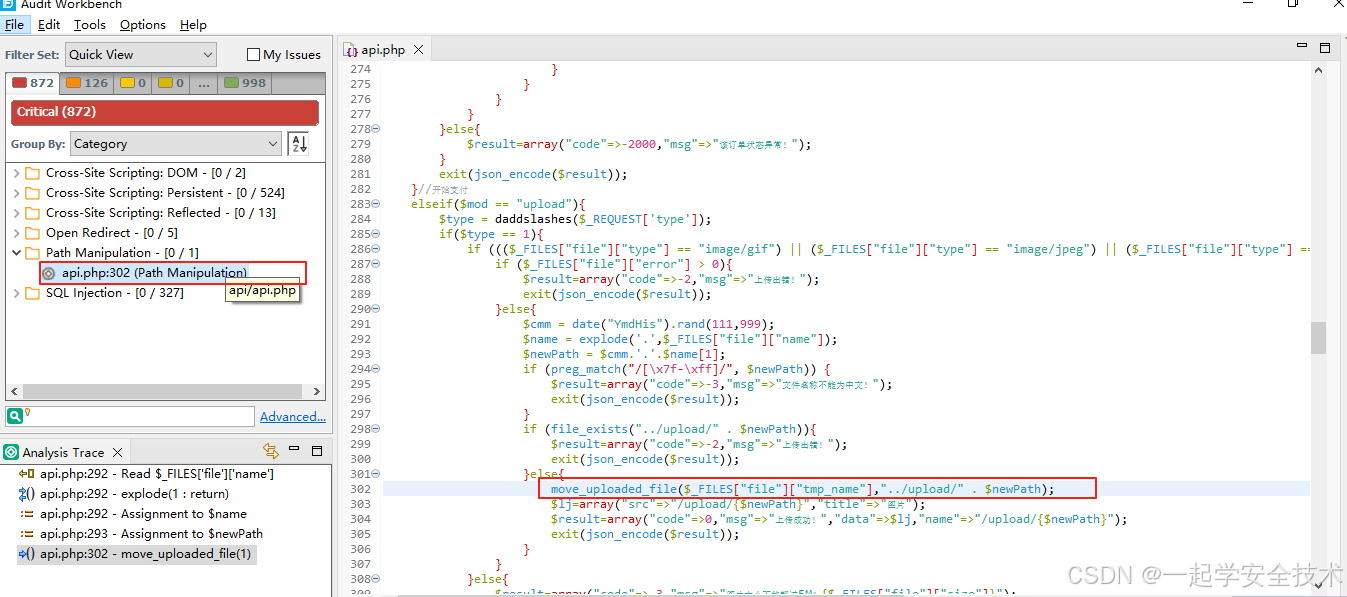
Task: Select Cross-Site Scripting: Persistent - [0 / 524] row
Action: click(165, 193)
